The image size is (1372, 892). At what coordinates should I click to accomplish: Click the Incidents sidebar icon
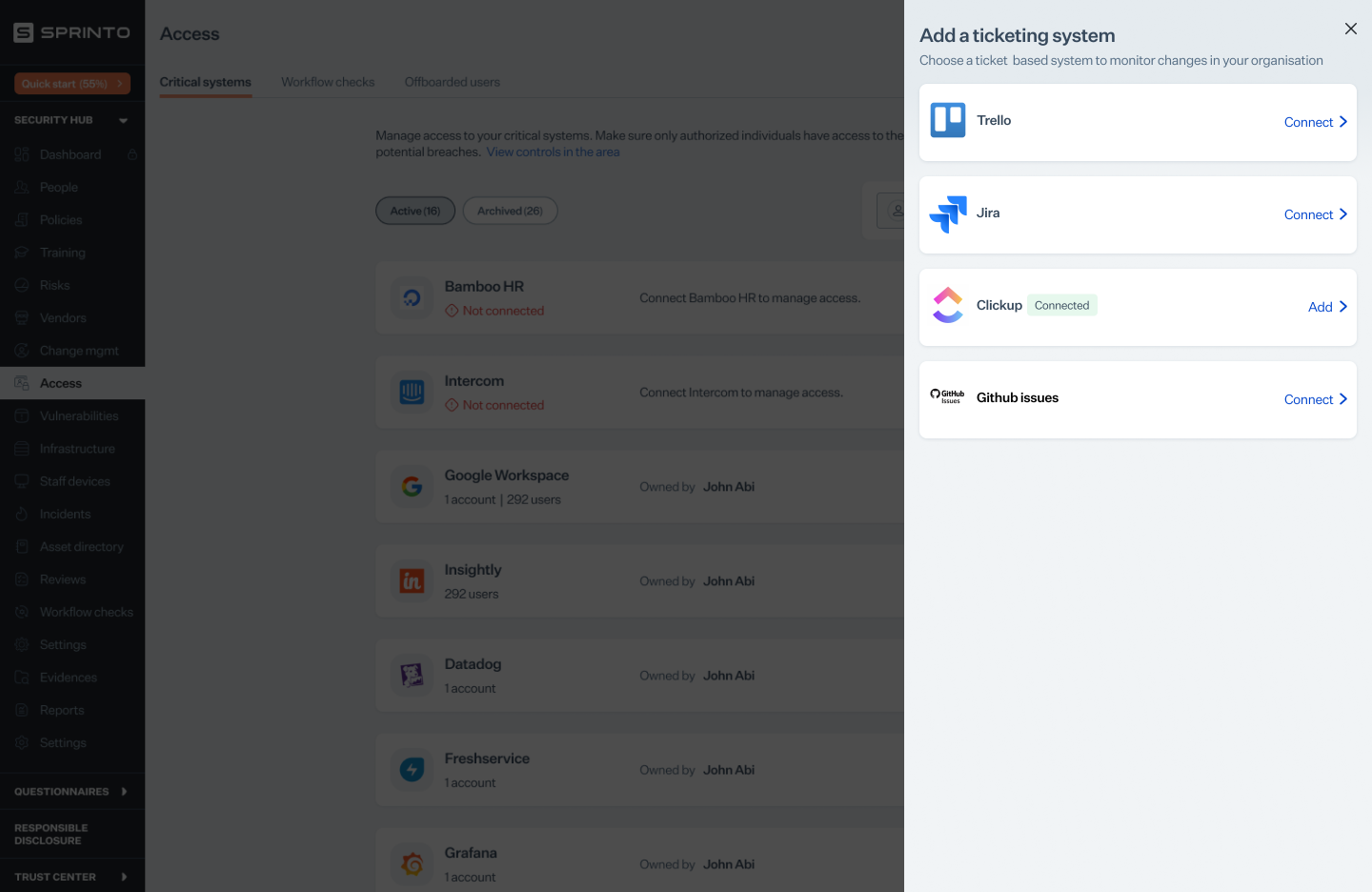pyautogui.click(x=22, y=514)
